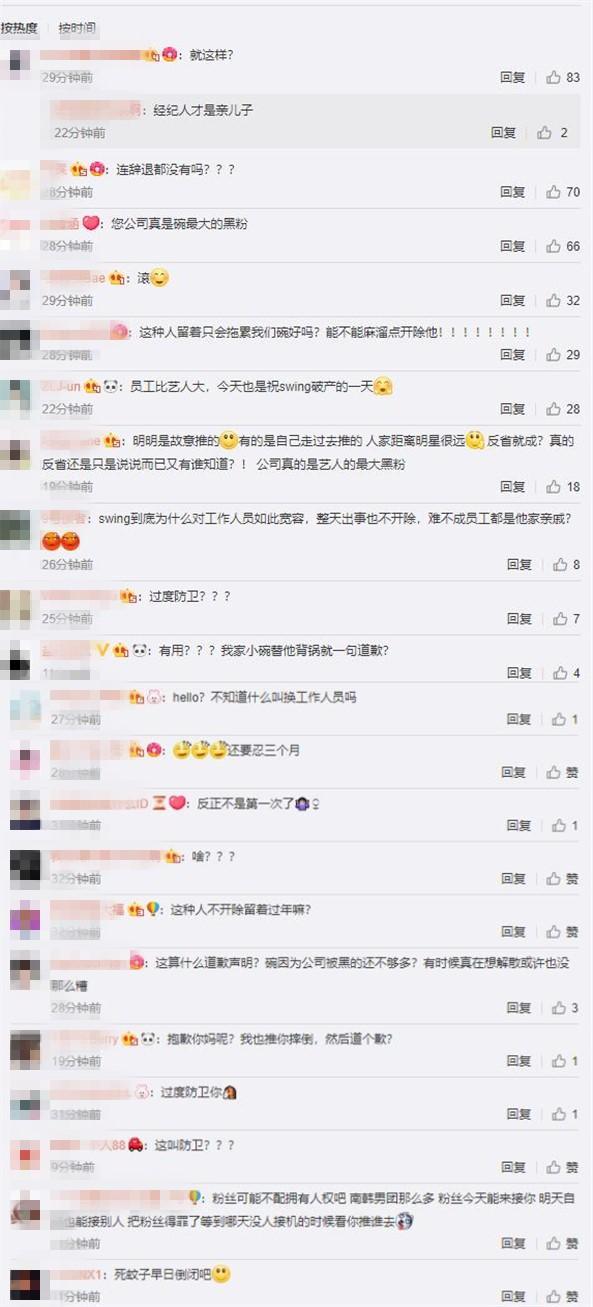Reply to the '这种人留着只会拖累我们碗好吗' comment
Screen dimensions: 593x1307
tap(513, 355)
